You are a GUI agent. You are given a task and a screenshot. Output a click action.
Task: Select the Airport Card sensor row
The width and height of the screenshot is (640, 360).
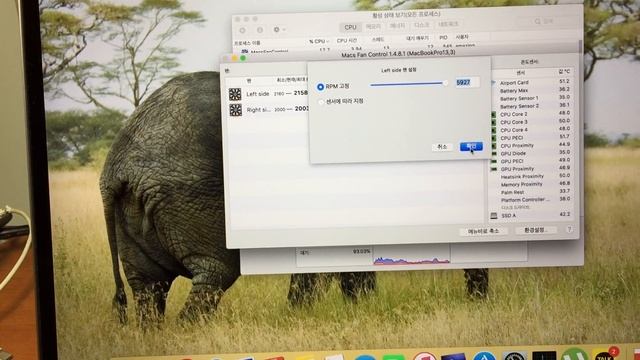531,82
